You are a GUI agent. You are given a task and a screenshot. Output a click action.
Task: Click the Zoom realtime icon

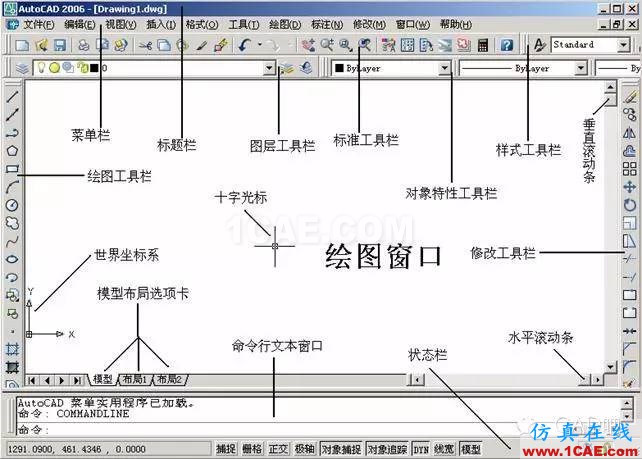[x=327, y=45]
